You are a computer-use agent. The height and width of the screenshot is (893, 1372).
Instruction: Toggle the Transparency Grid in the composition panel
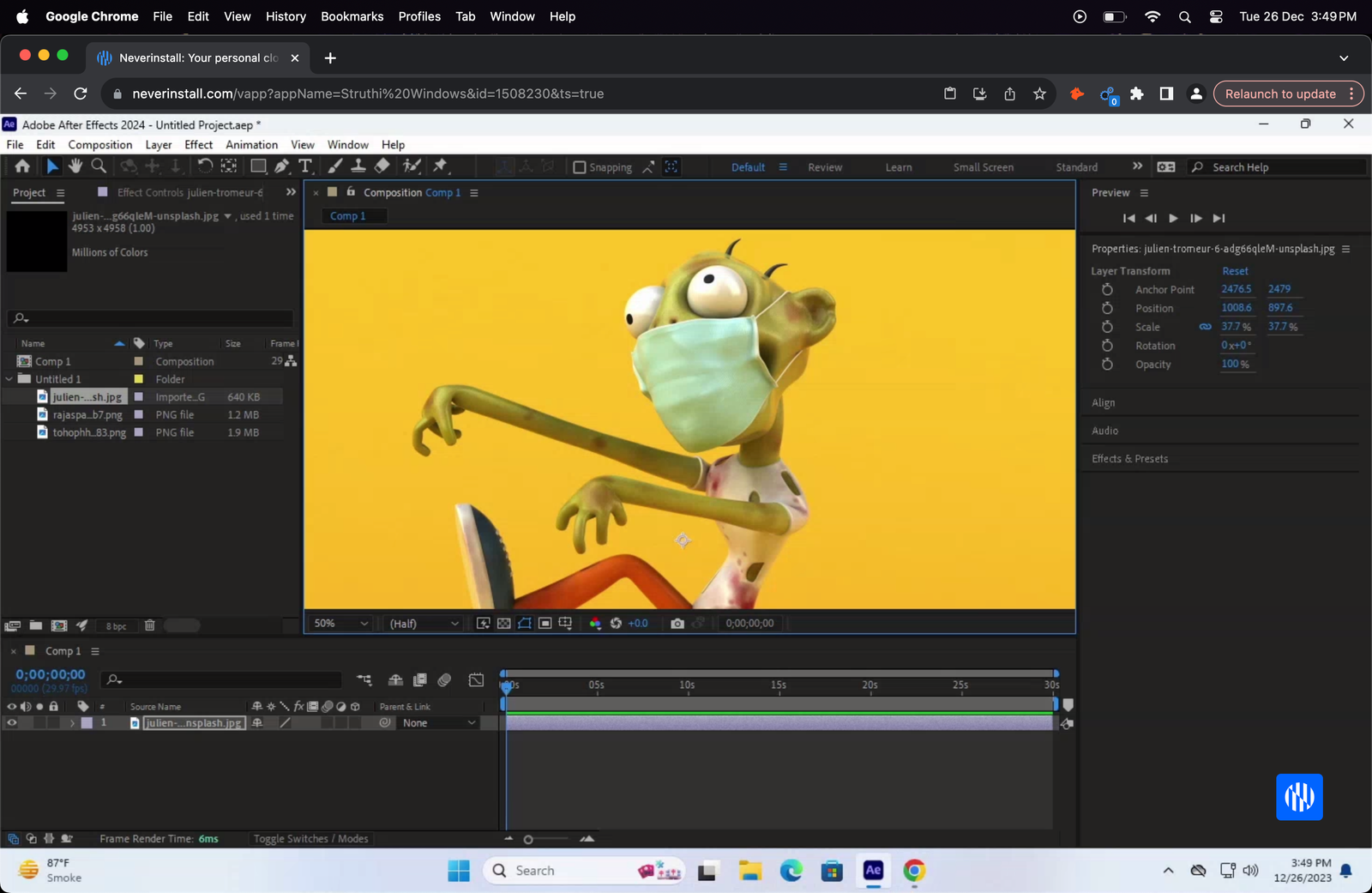point(503,624)
